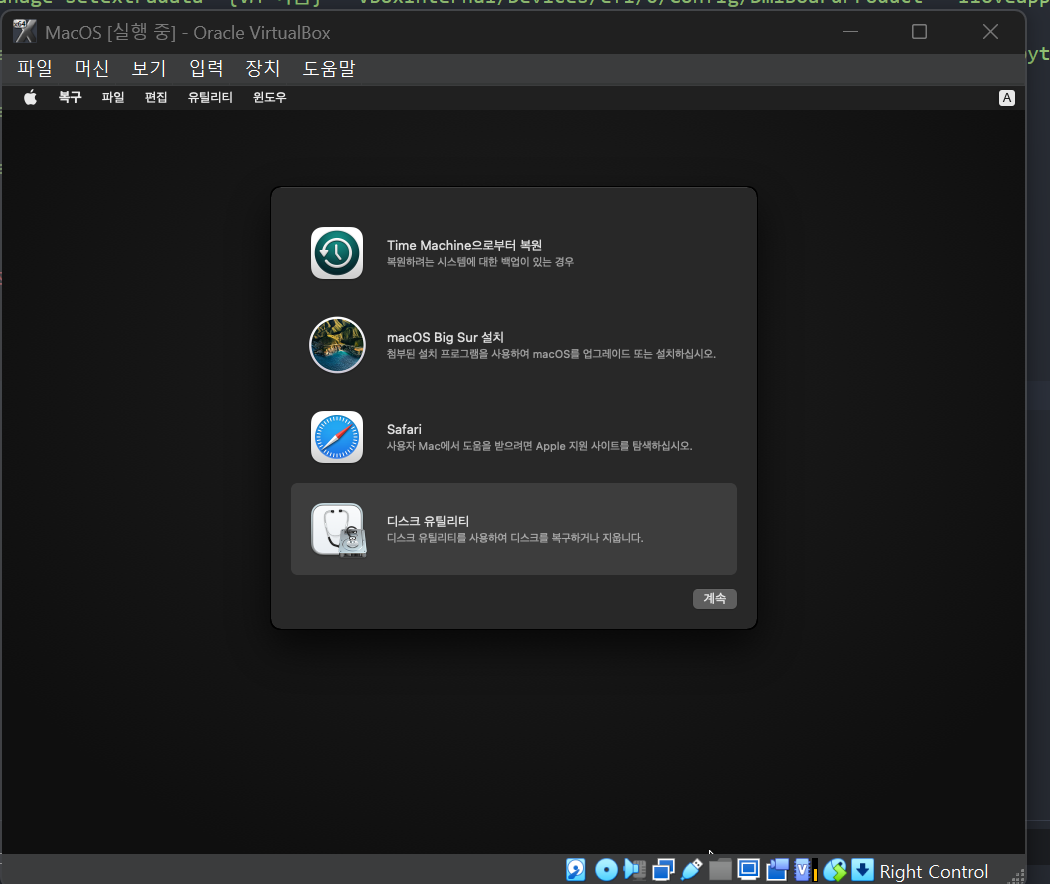Choose 'Time Machine으로부터 복원' title text
Image resolution: width=1050 pixels, height=884 pixels.
(x=465, y=246)
